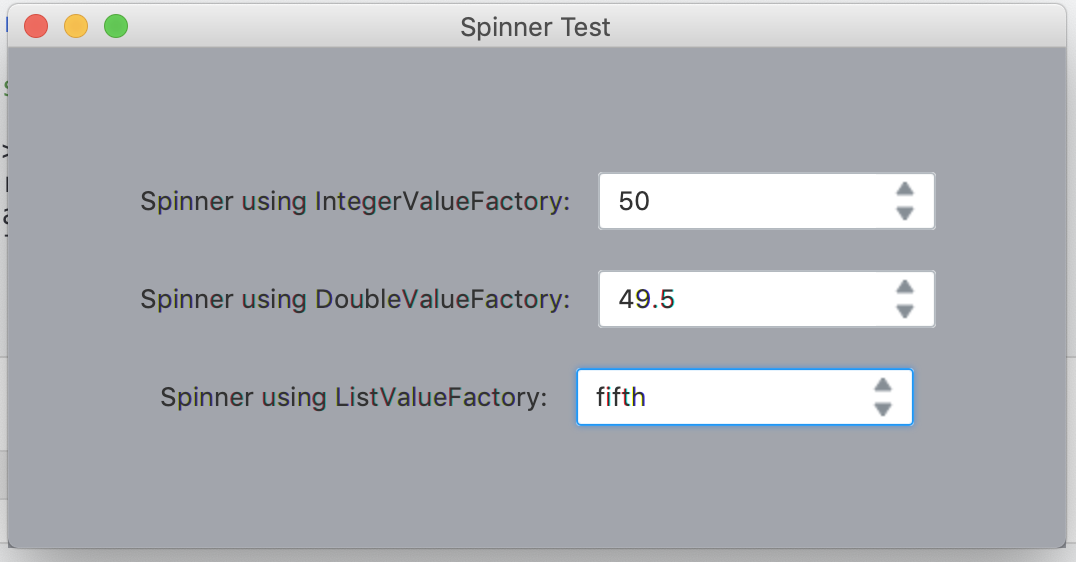
Task: Click the "Spinner Test" window title
Action: (535, 27)
